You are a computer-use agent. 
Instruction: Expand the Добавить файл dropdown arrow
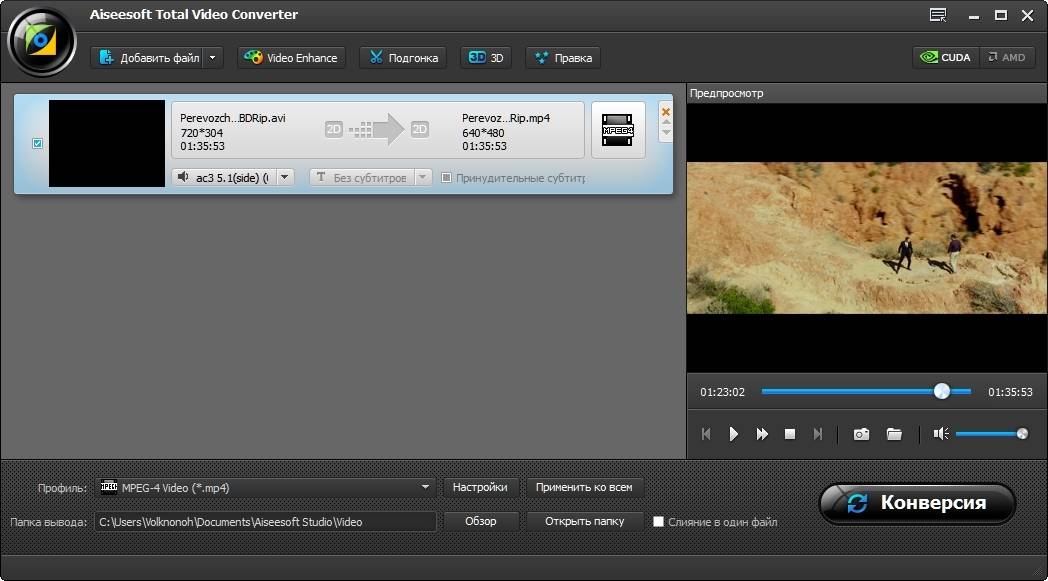213,57
